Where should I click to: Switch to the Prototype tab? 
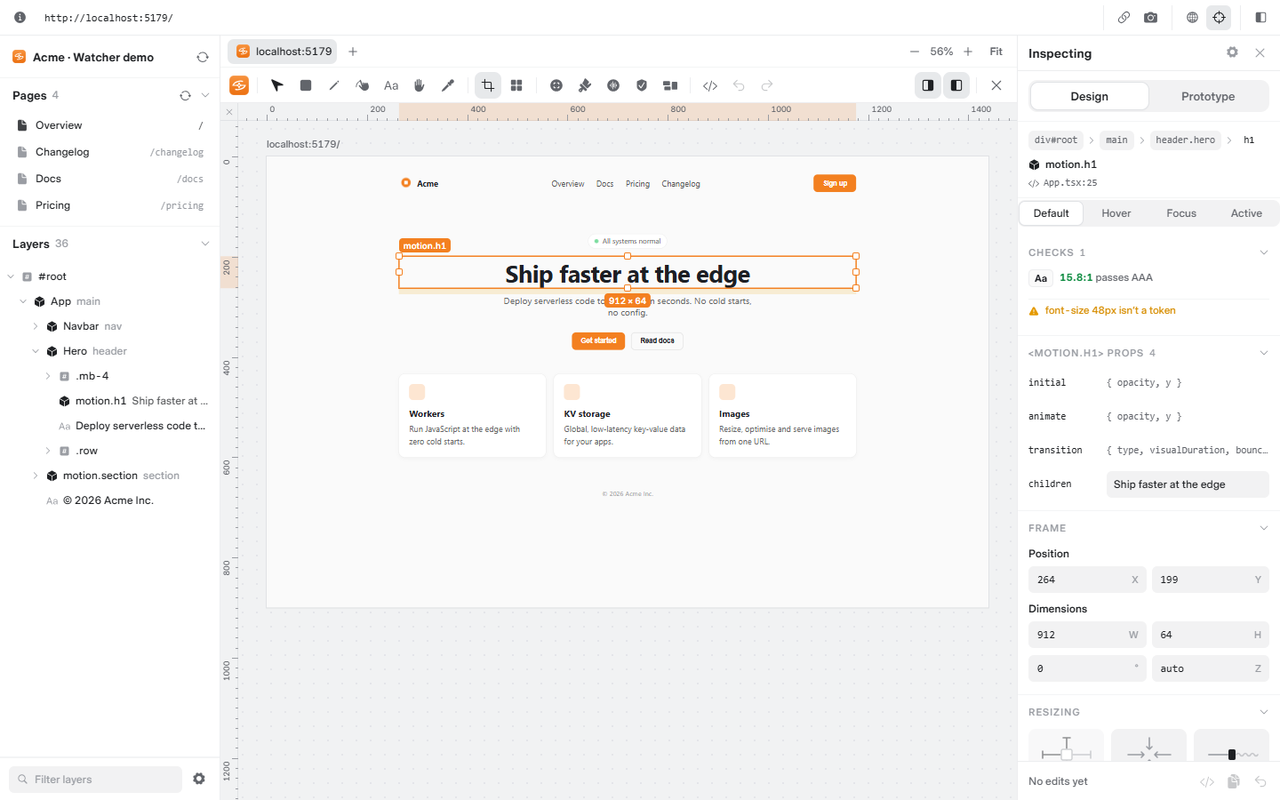1208,97
